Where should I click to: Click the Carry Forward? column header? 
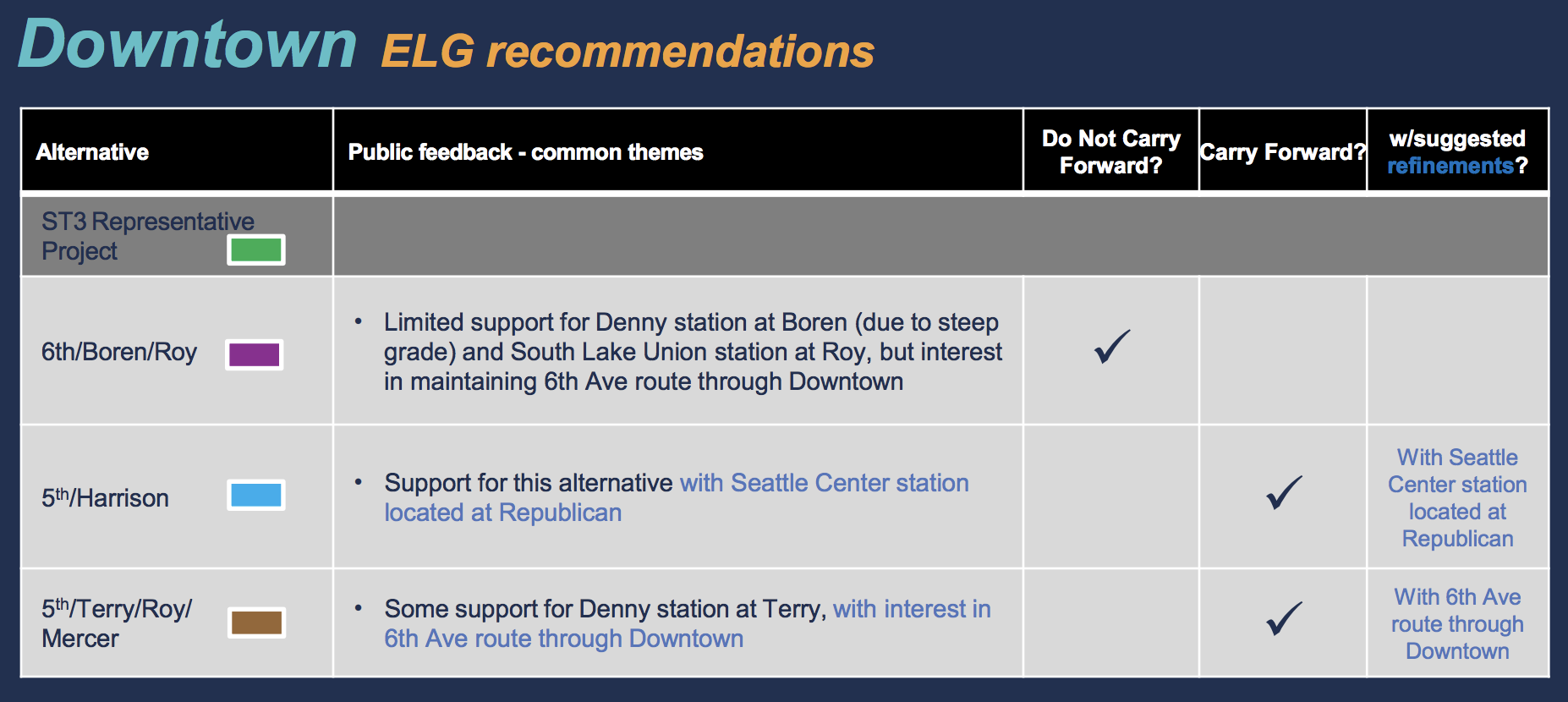tap(1282, 152)
